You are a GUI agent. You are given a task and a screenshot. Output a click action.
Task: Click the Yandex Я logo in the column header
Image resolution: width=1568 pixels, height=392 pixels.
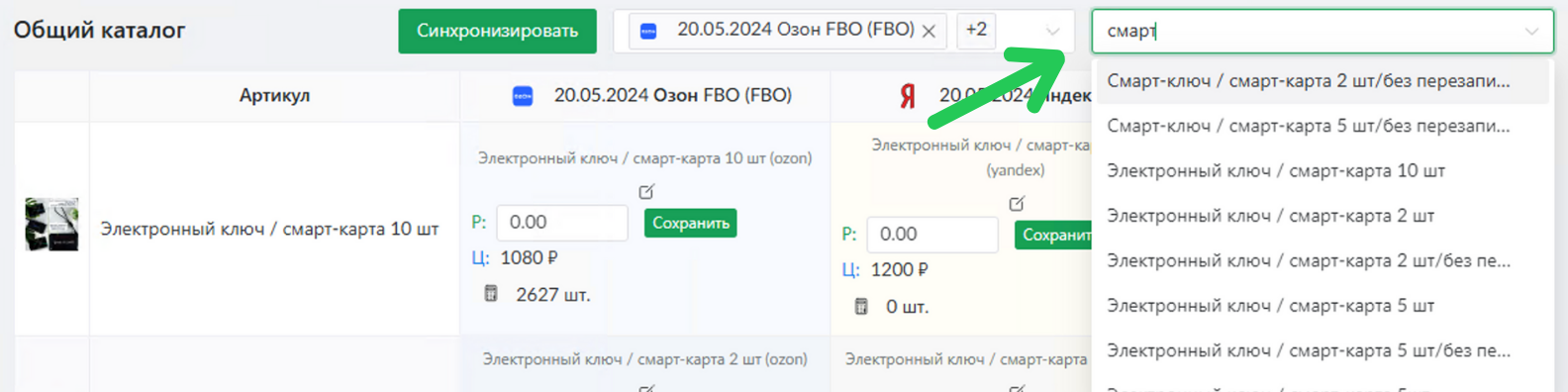coord(907,96)
